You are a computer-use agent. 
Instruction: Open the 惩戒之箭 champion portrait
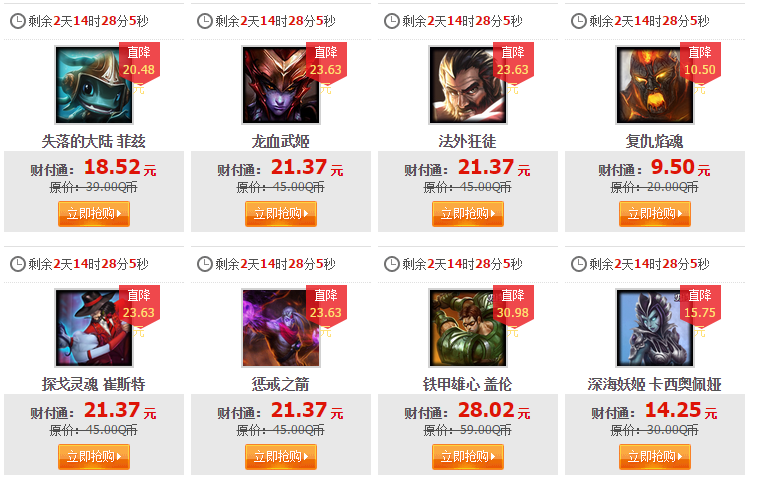click(x=281, y=328)
